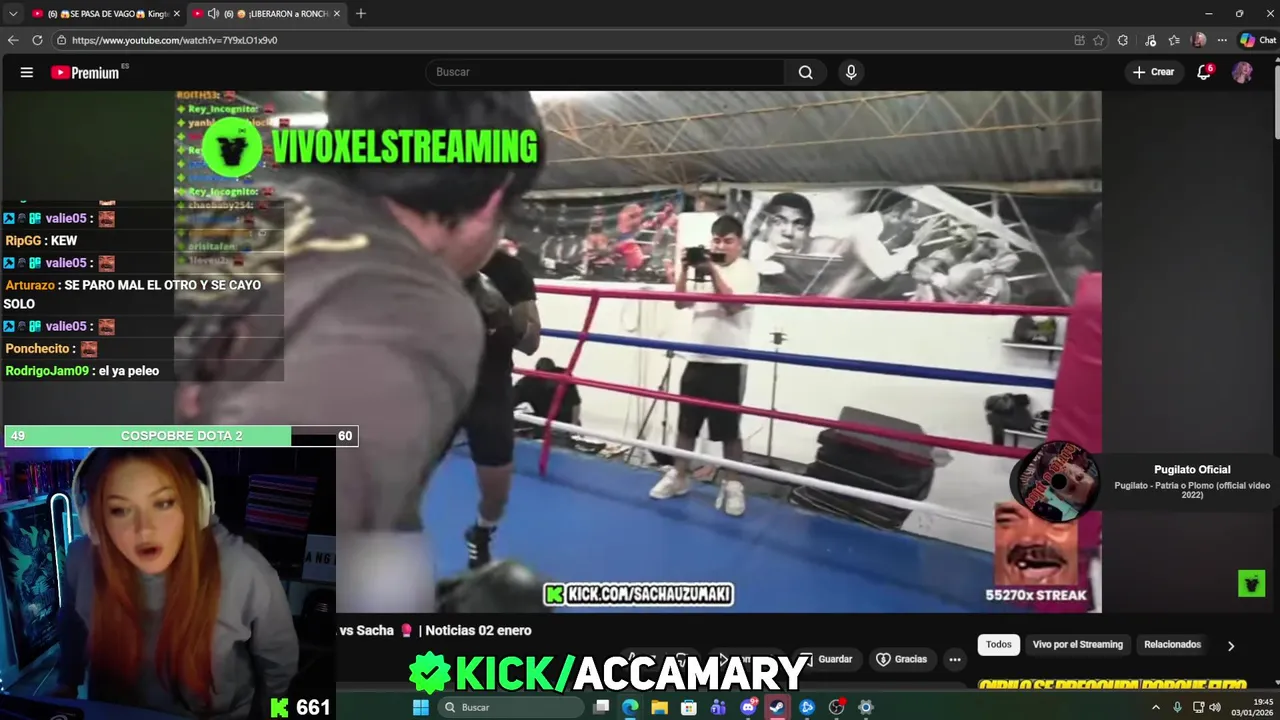Select the Relacionados chip
Screen dimensions: 1280x720
[x=1172, y=645]
